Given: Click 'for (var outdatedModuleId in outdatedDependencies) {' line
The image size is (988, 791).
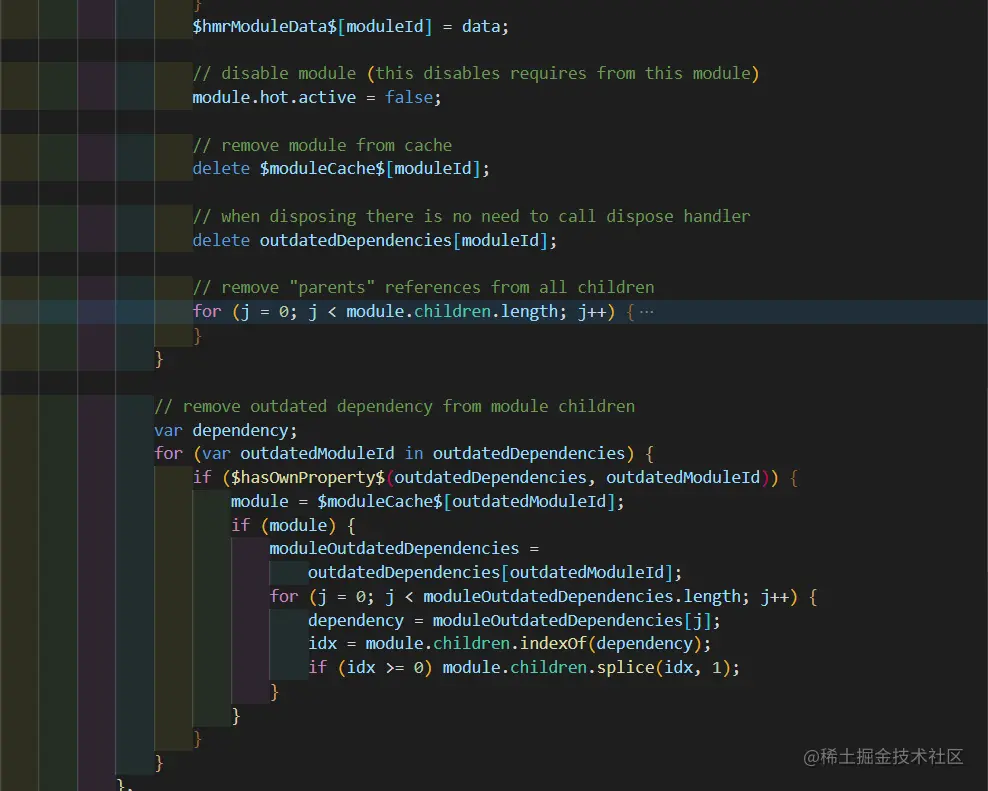Looking at the screenshot, I should (x=405, y=454).
